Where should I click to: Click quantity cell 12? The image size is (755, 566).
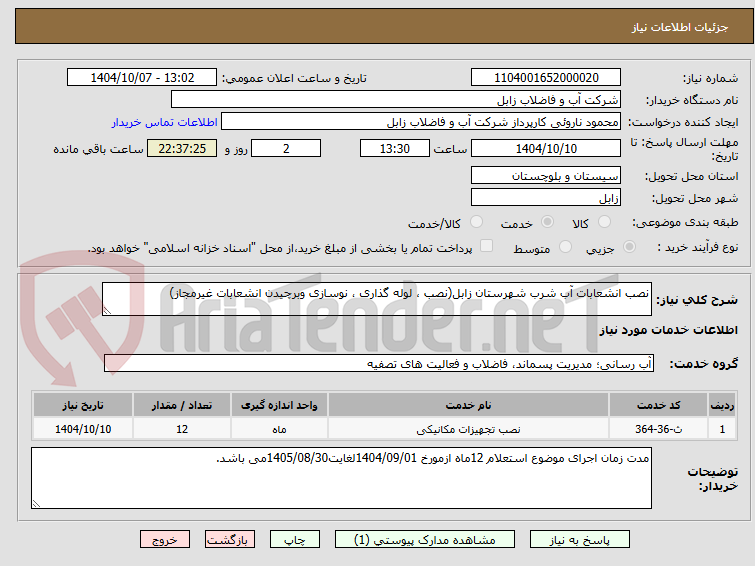tap(182, 429)
